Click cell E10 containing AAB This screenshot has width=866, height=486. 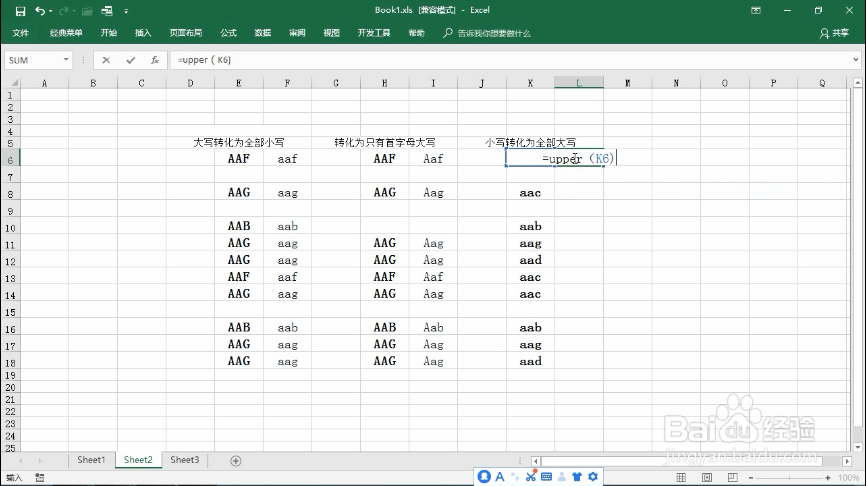pyautogui.click(x=239, y=226)
